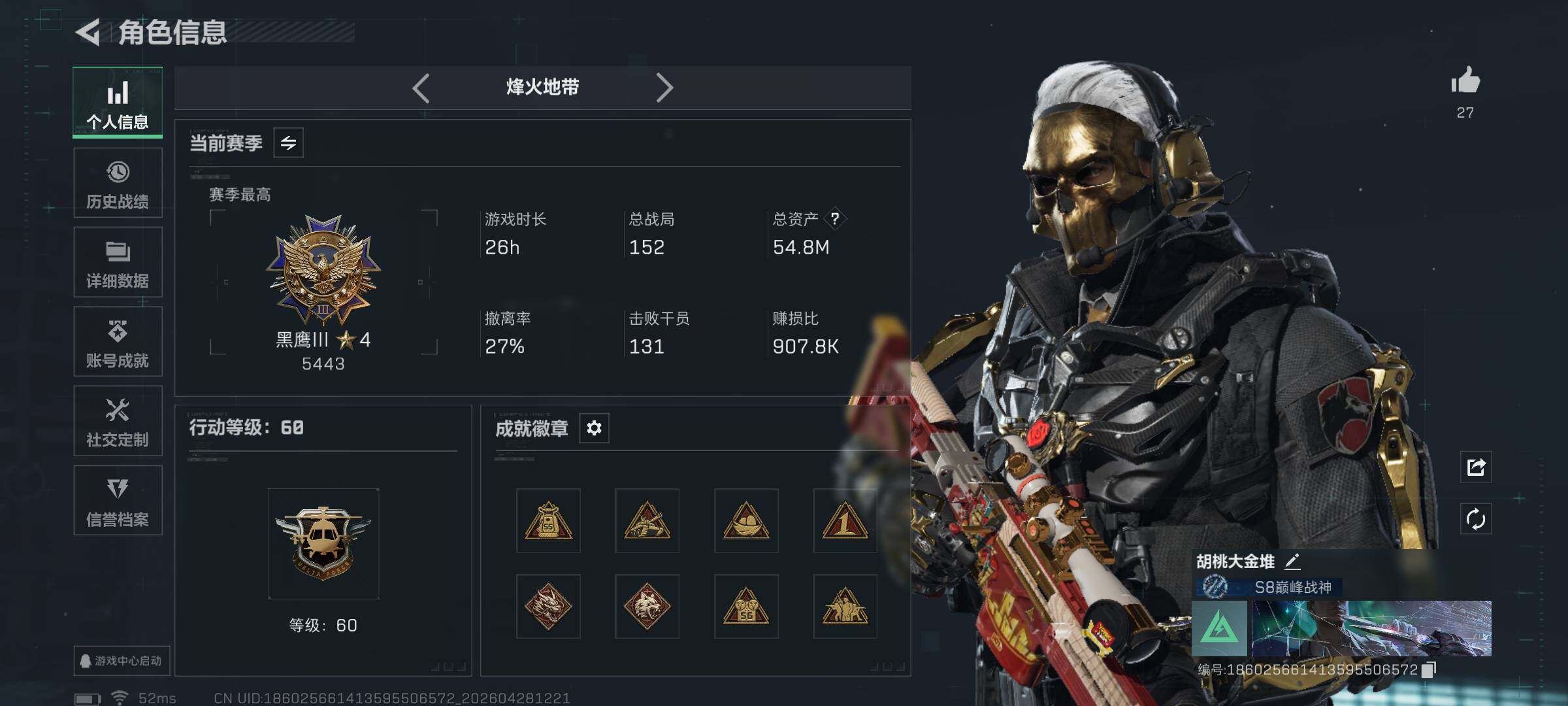Go to the 社交定制 tab
The width and height of the screenshot is (1568, 706).
tap(118, 420)
